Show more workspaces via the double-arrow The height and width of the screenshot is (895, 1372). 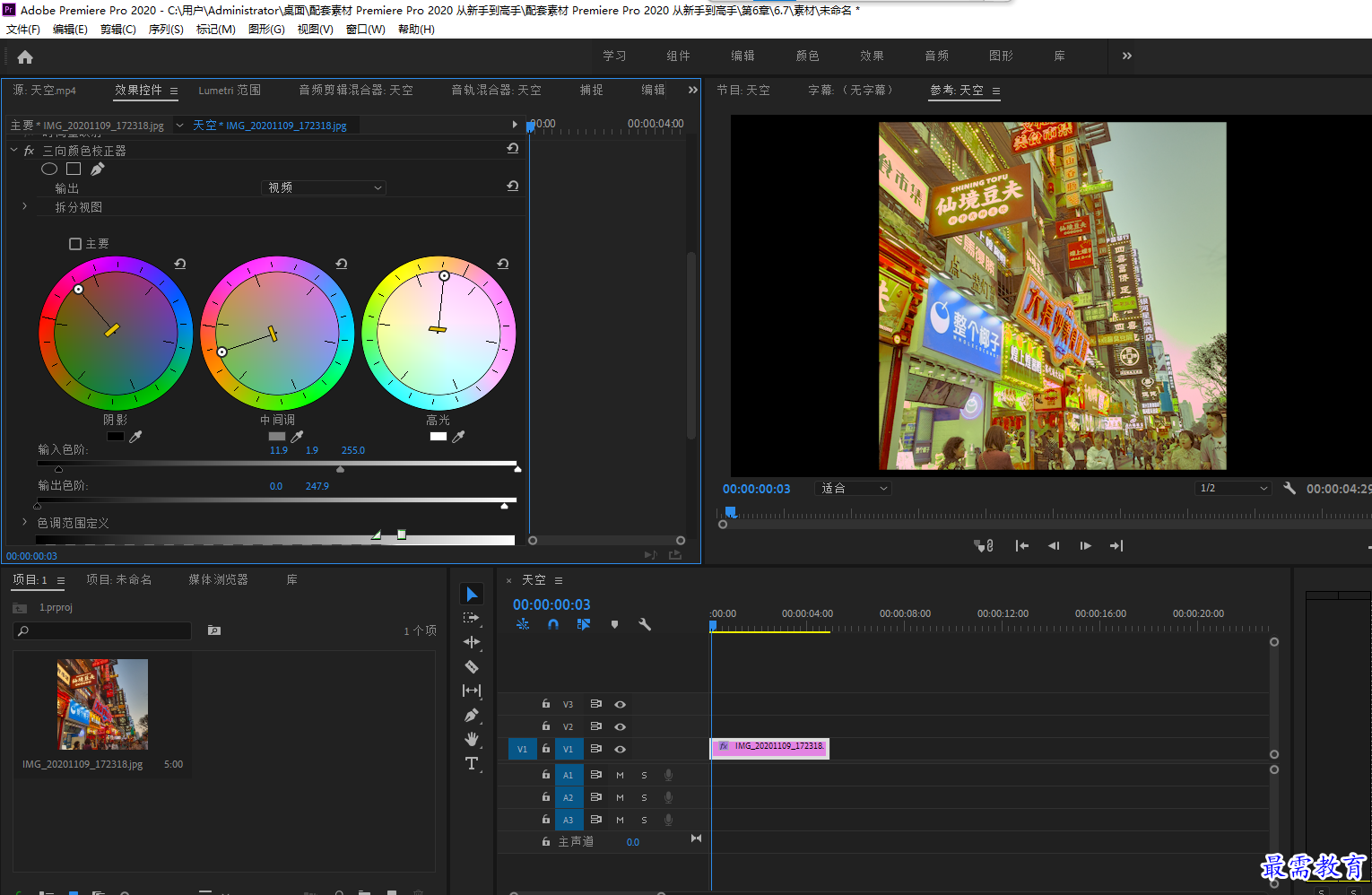(x=1127, y=56)
